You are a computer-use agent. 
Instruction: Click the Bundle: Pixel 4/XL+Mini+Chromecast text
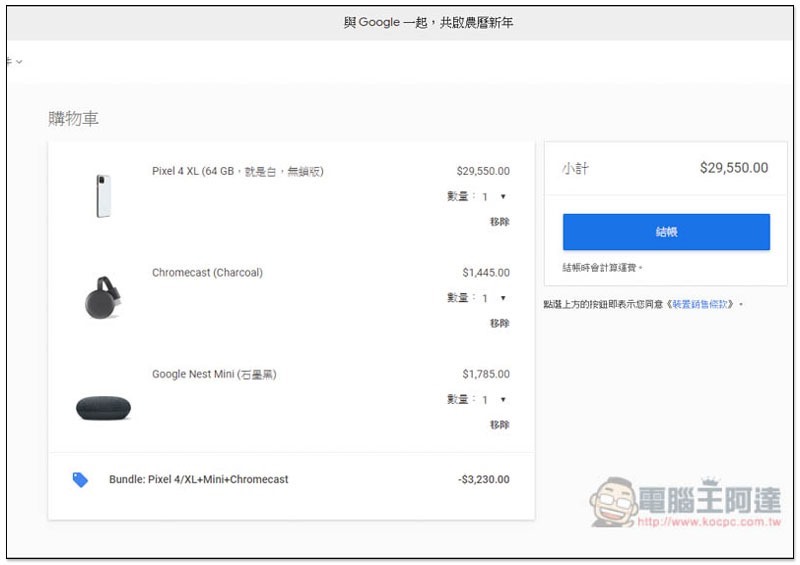click(198, 480)
